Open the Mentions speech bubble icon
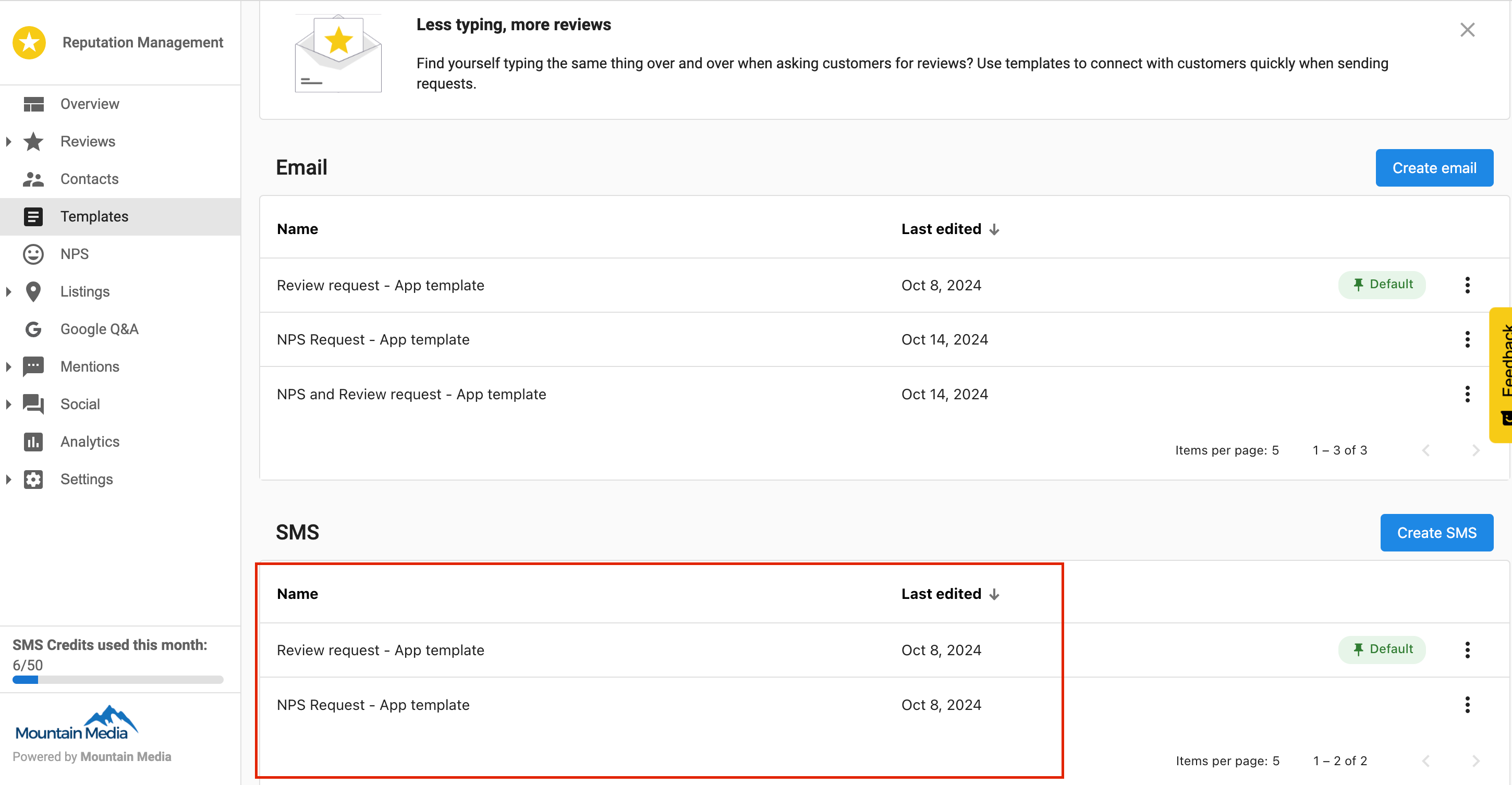This screenshot has height=785, width=1512. tap(33, 366)
